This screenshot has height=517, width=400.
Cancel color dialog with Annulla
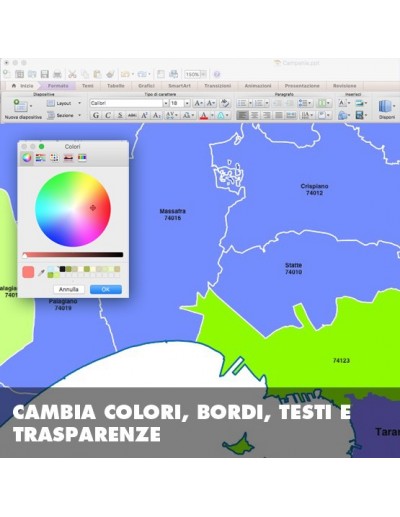(69, 289)
